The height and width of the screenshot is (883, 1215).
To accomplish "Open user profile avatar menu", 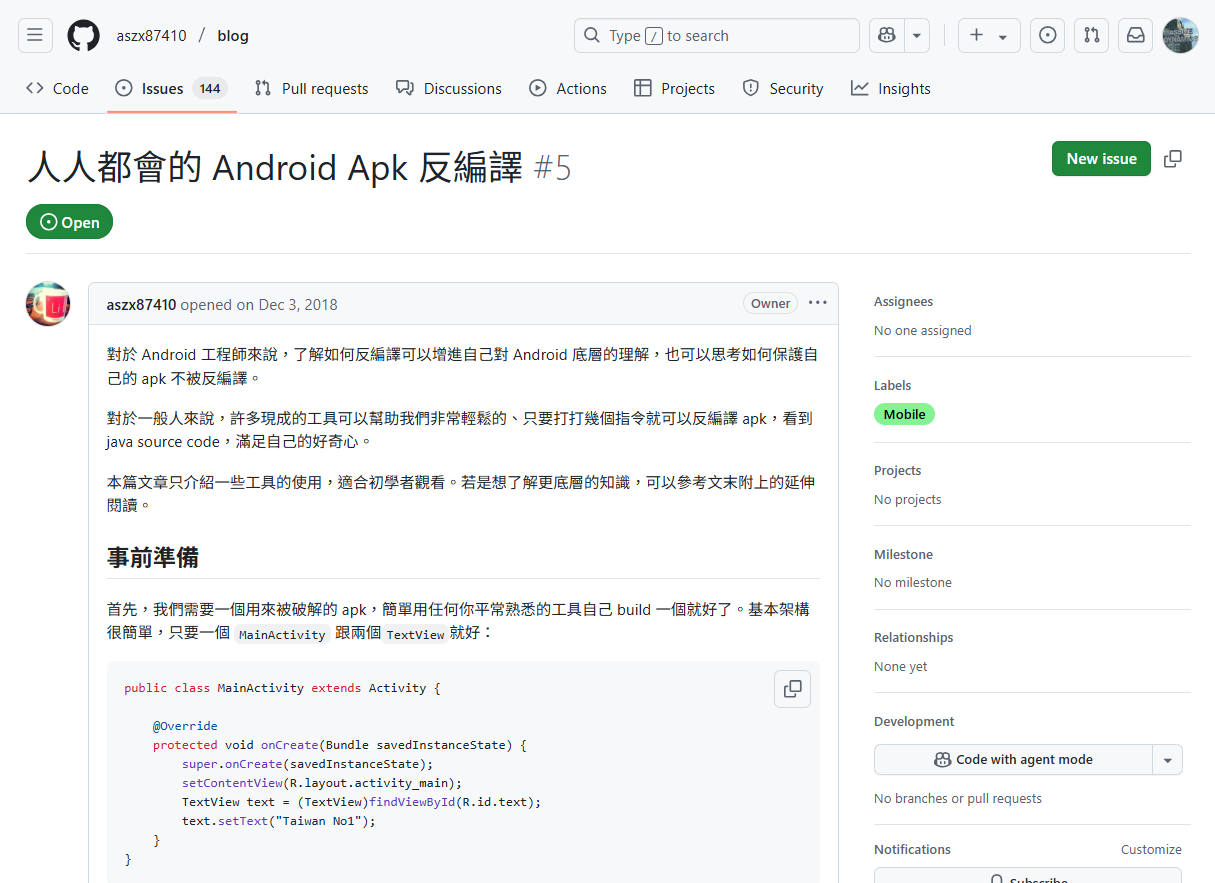I will coord(1180,36).
